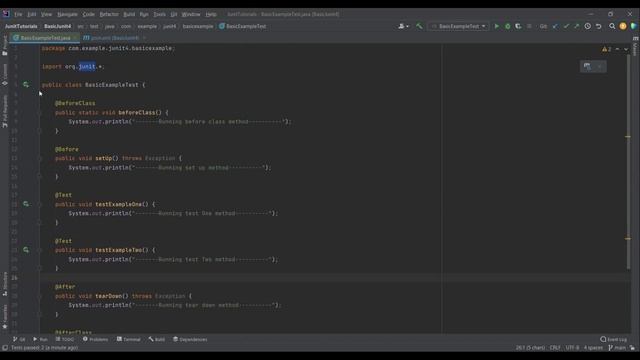Open Search Everywhere magnifier icon
Image resolution: width=640 pixels, height=360 pixels.
(x=612, y=26)
